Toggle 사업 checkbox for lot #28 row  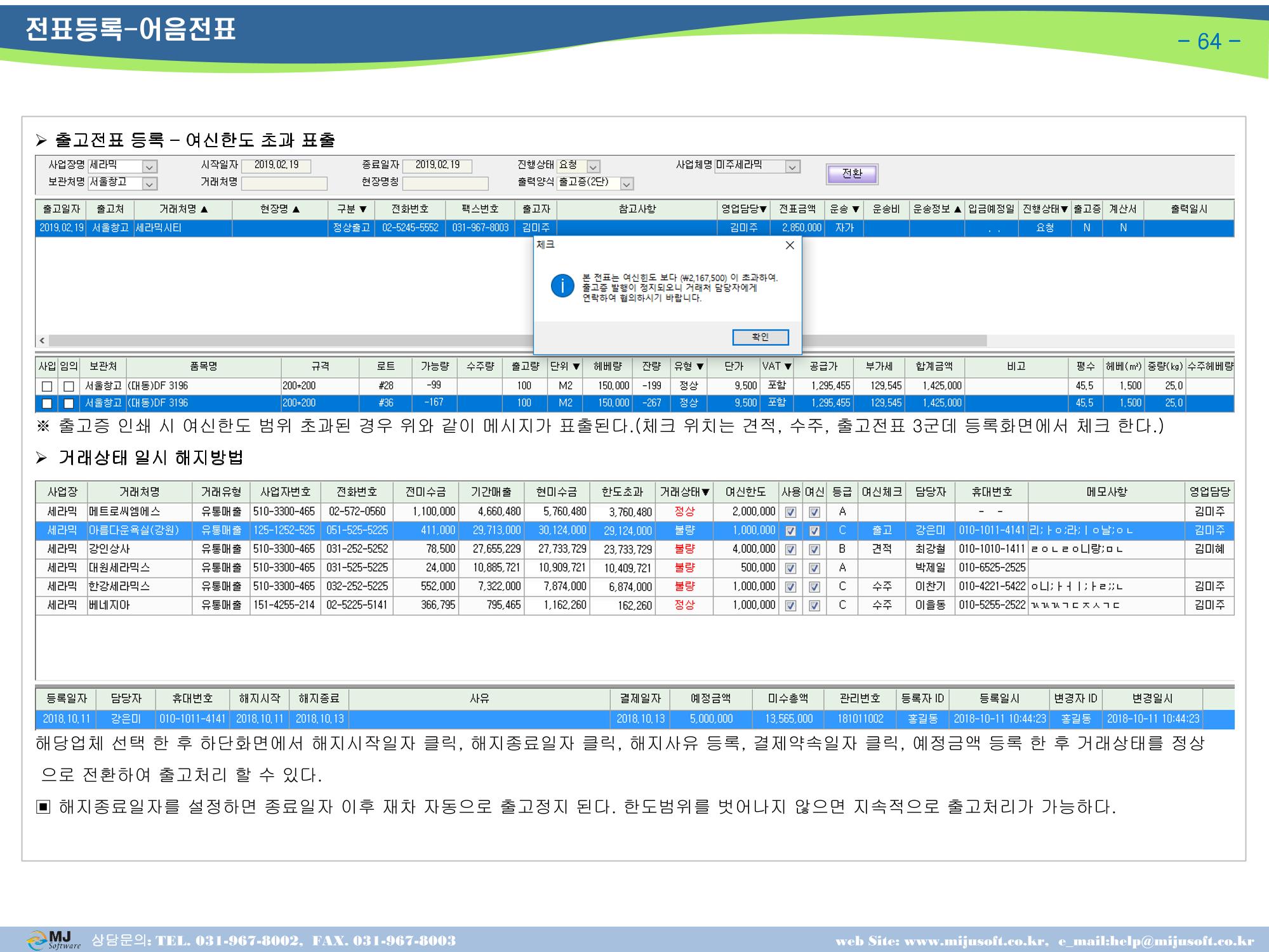[x=47, y=386]
